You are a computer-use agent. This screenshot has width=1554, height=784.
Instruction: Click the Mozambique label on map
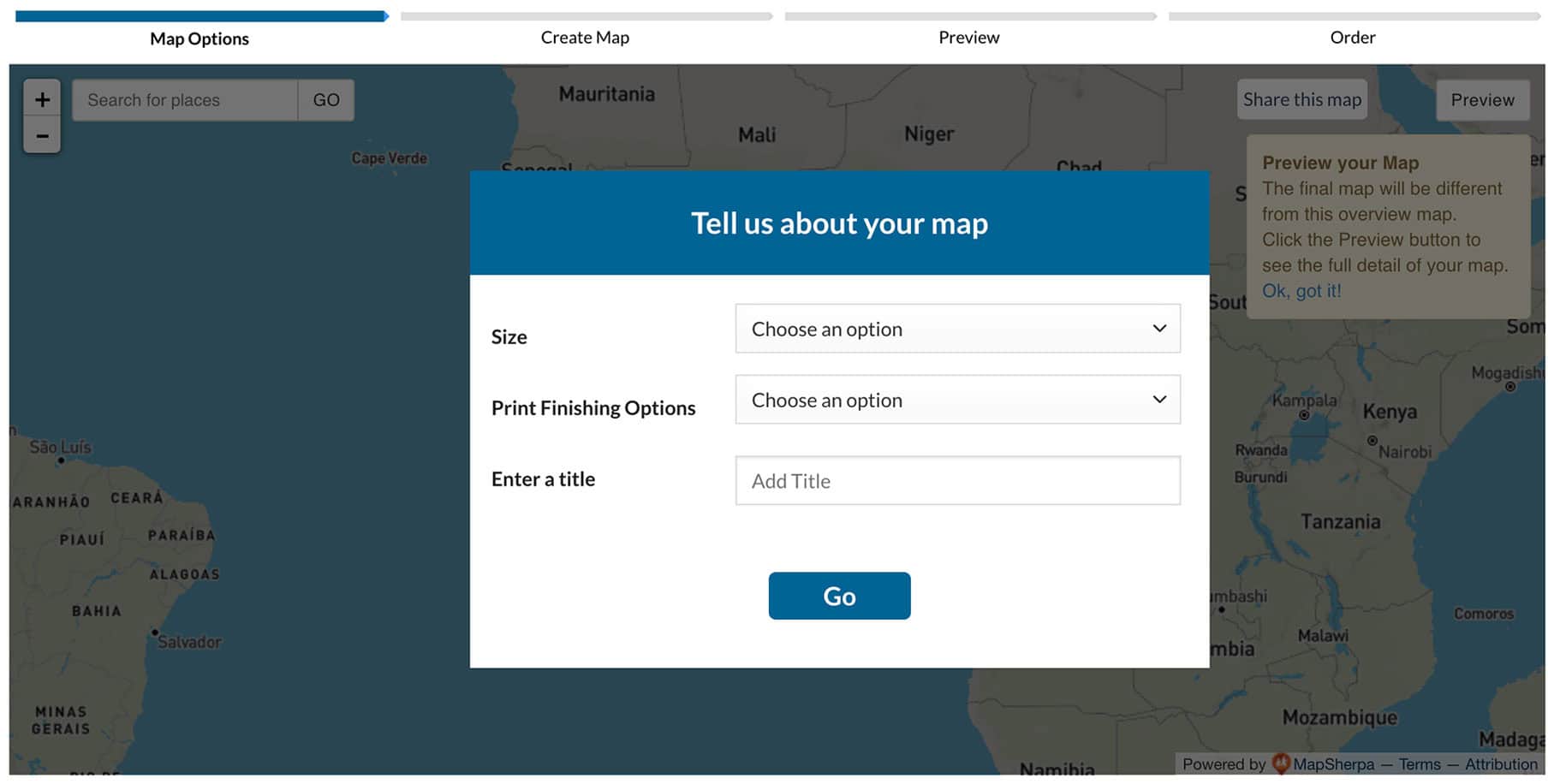point(1340,717)
